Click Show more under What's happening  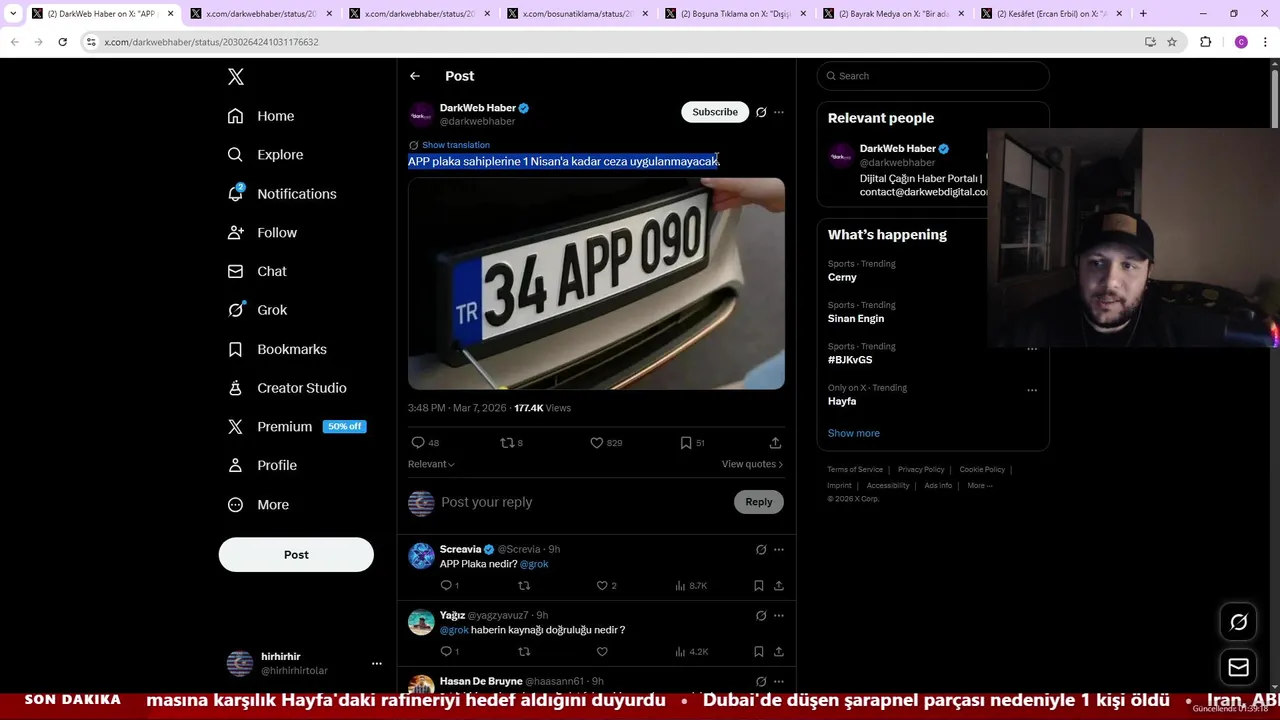coord(854,433)
